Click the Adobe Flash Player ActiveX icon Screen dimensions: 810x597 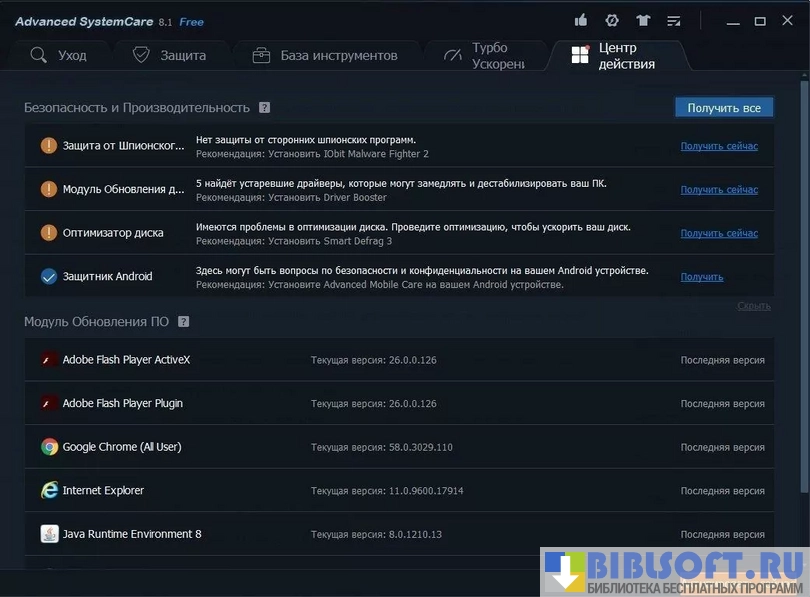point(49,360)
